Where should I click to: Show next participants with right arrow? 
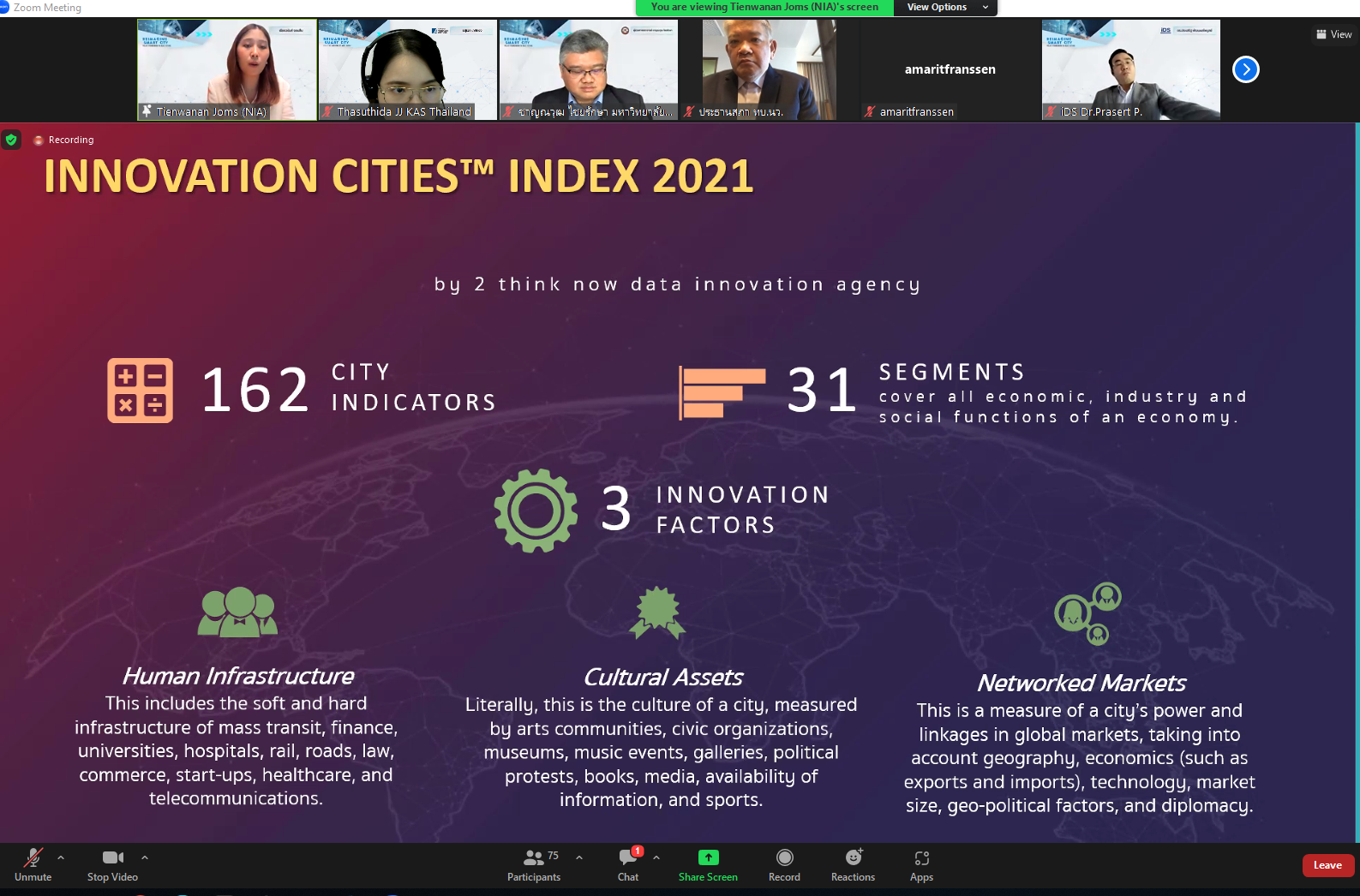coord(1245,69)
